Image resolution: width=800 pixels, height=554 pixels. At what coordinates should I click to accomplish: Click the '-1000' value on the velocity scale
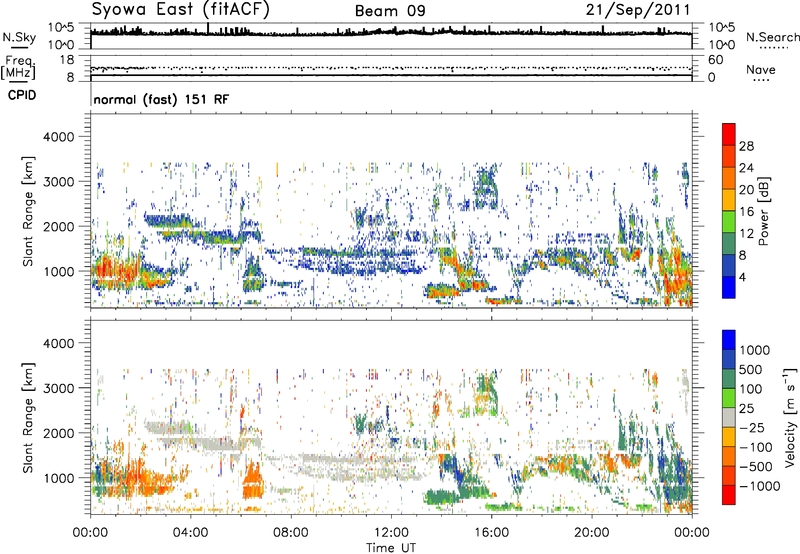point(760,486)
